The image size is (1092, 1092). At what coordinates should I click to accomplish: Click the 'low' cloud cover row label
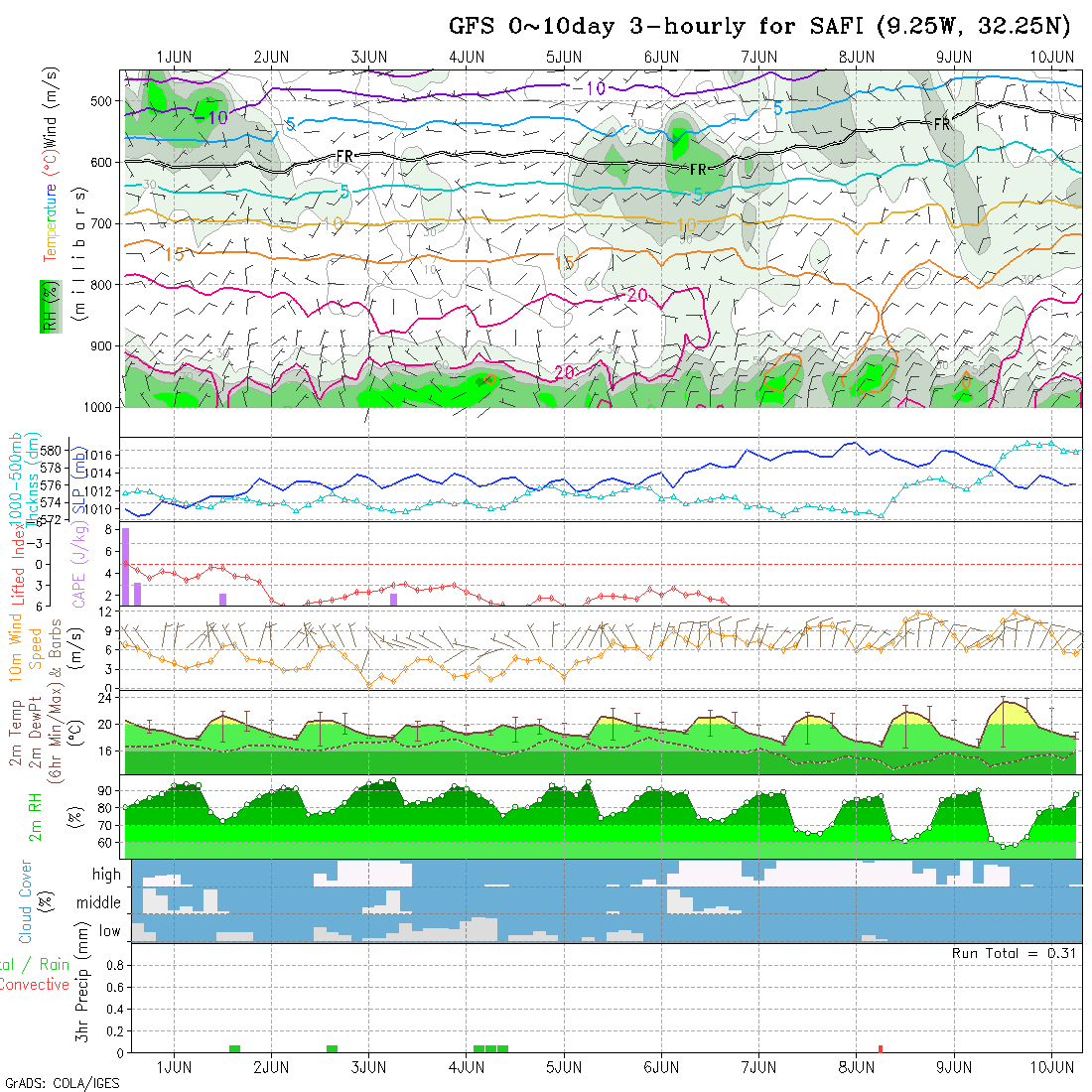click(x=109, y=931)
